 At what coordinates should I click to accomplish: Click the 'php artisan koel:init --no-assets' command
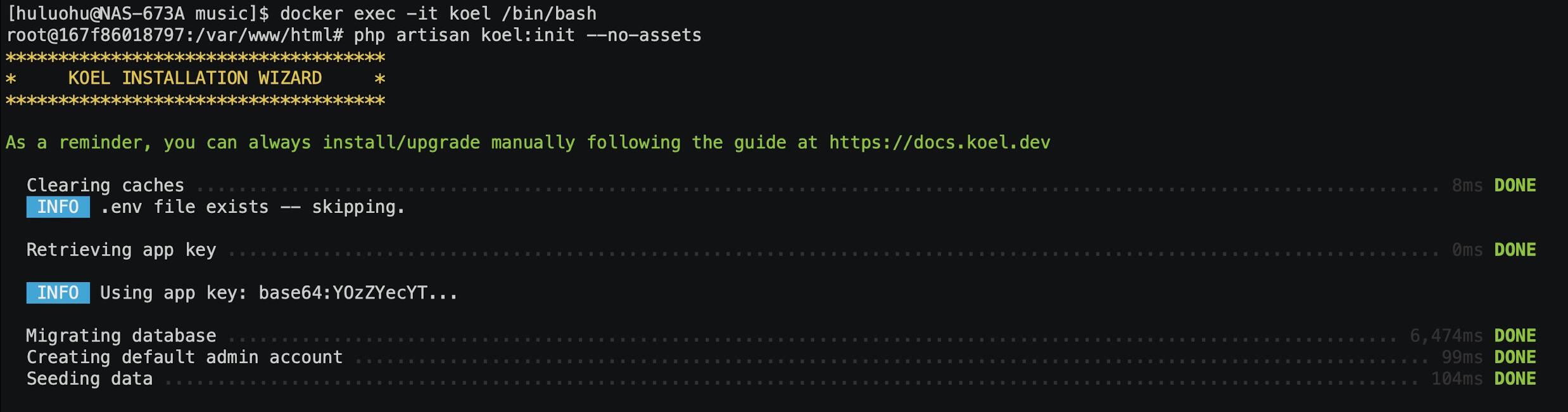[x=527, y=35]
